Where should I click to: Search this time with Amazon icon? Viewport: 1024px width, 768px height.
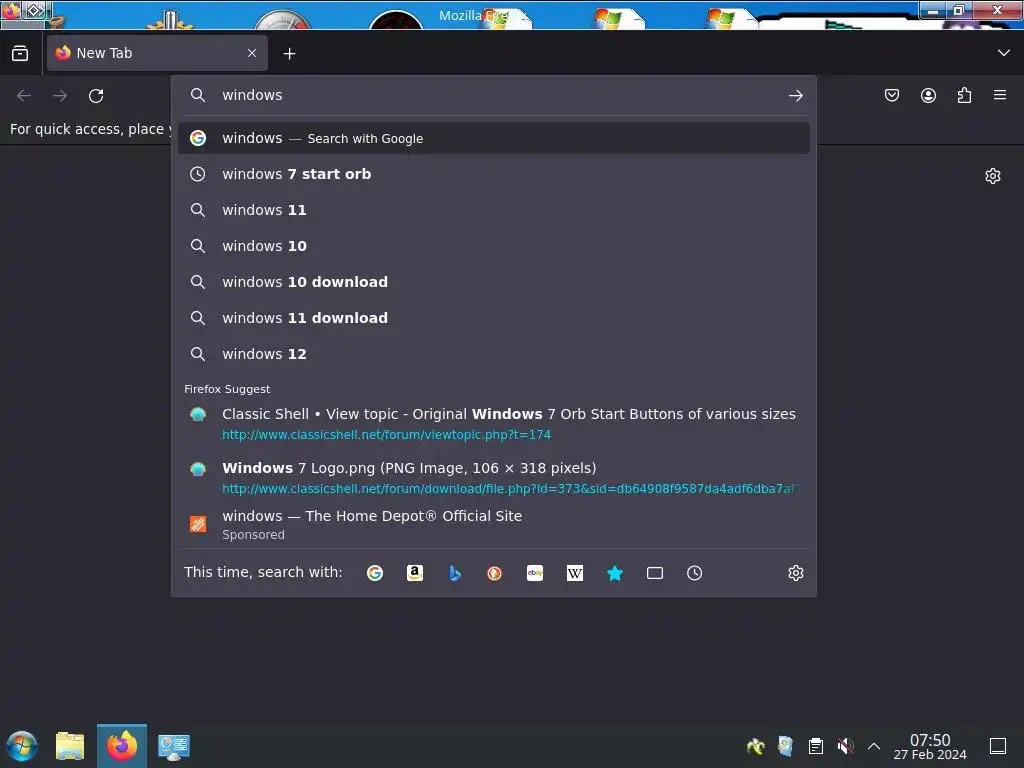(x=415, y=573)
